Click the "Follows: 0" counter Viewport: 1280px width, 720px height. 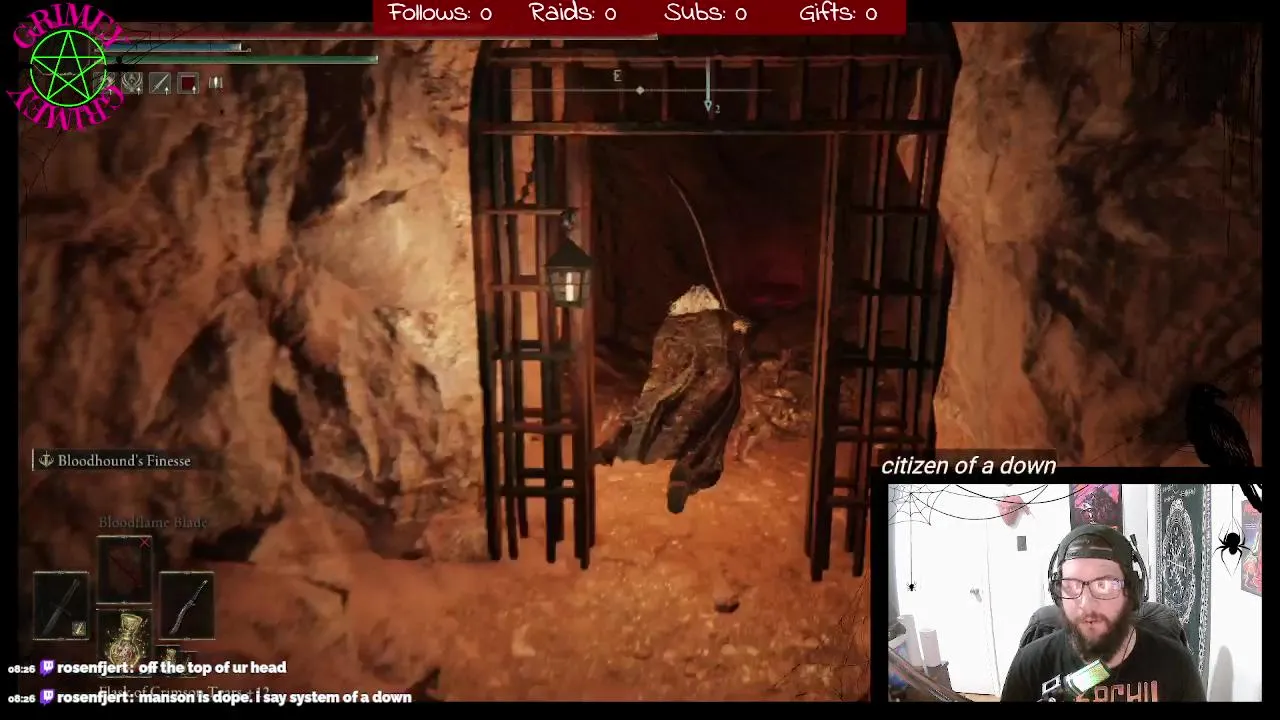tap(440, 13)
